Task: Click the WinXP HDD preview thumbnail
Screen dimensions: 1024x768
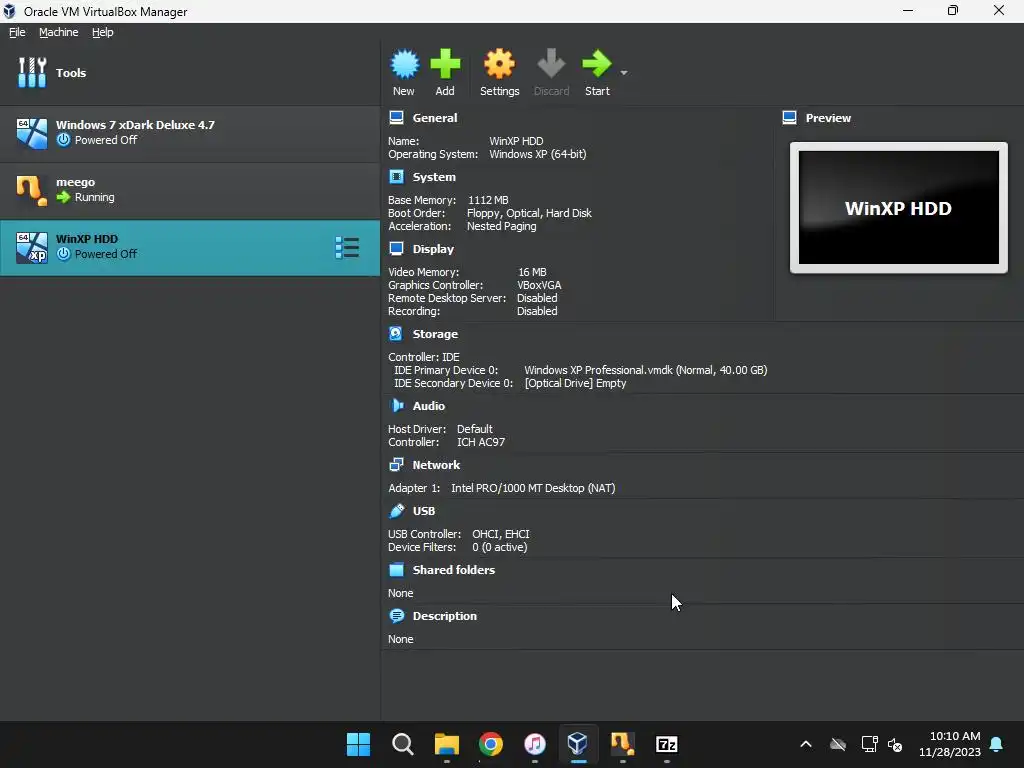Action: [899, 208]
